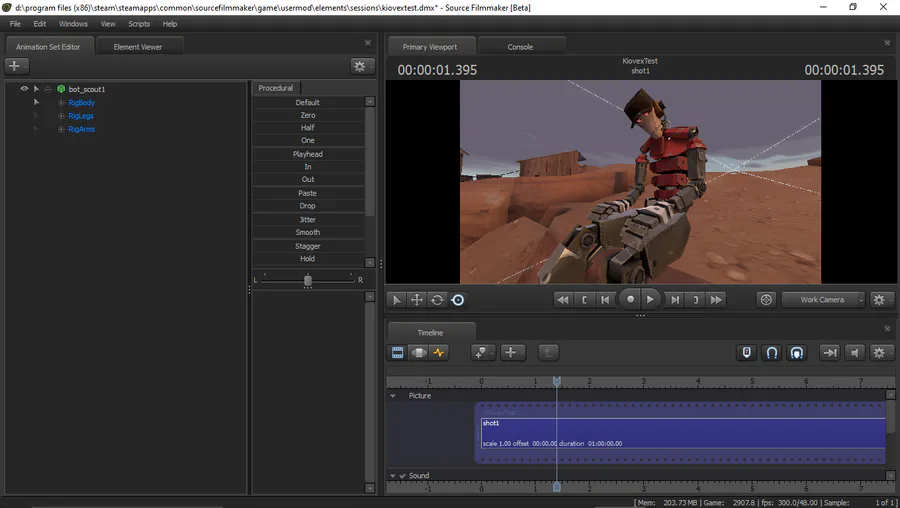Click the left-right balance slider handle

[308, 280]
